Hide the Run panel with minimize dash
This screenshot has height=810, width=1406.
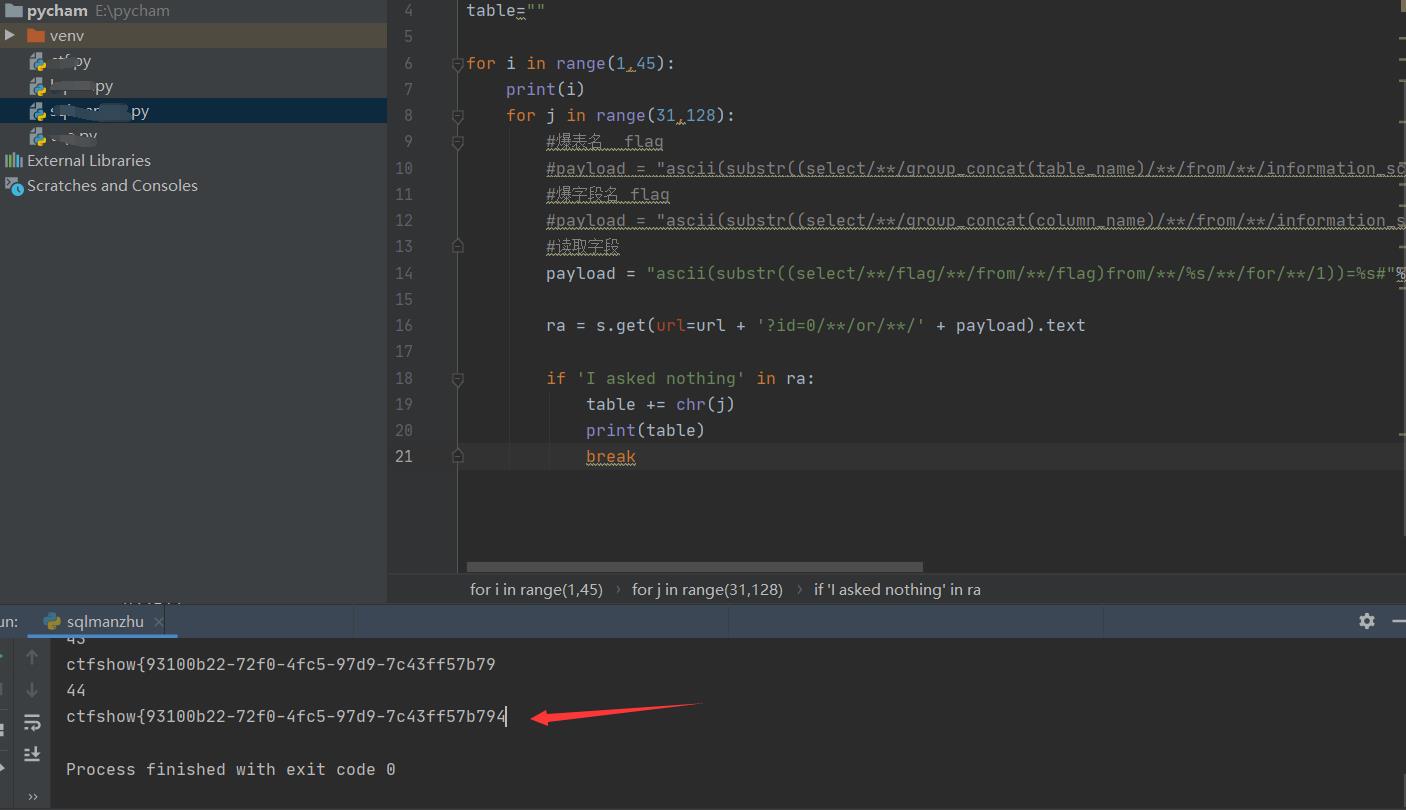click(1398, 621)
